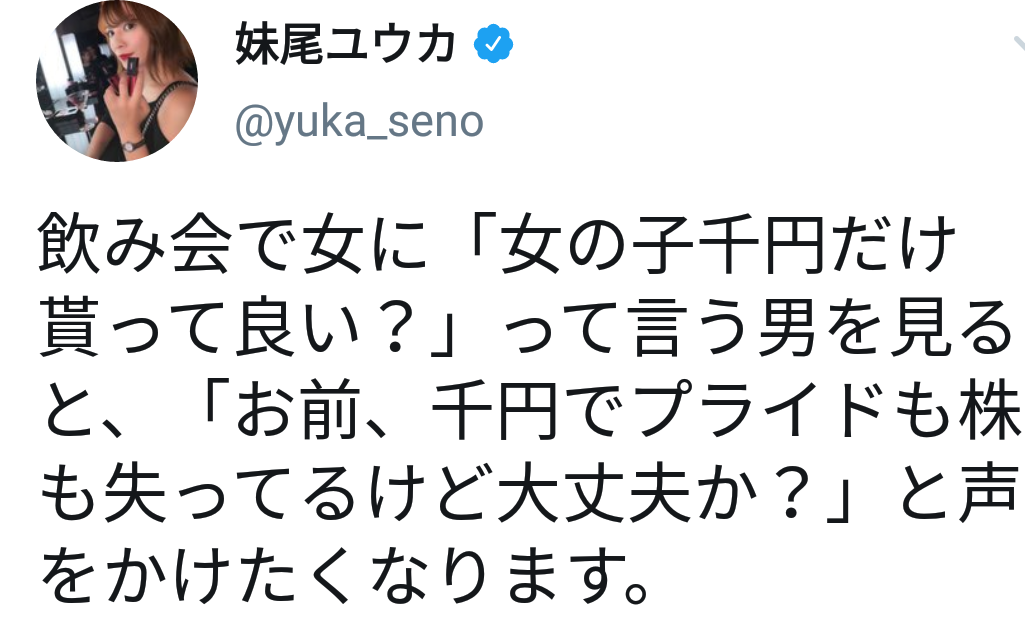Click the blue verified badge icon
Image resolution: width=1025 pixels, height=639 pixels.
(494, 43)
